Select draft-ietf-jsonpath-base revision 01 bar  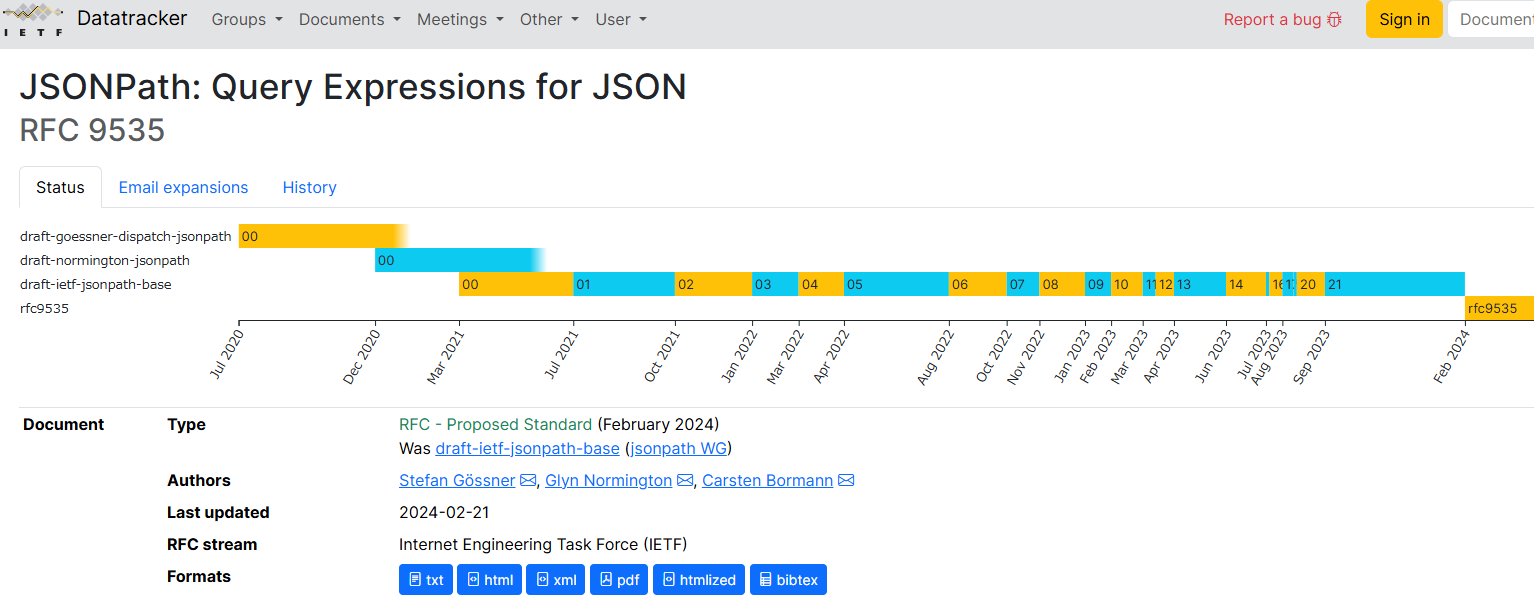624,284
